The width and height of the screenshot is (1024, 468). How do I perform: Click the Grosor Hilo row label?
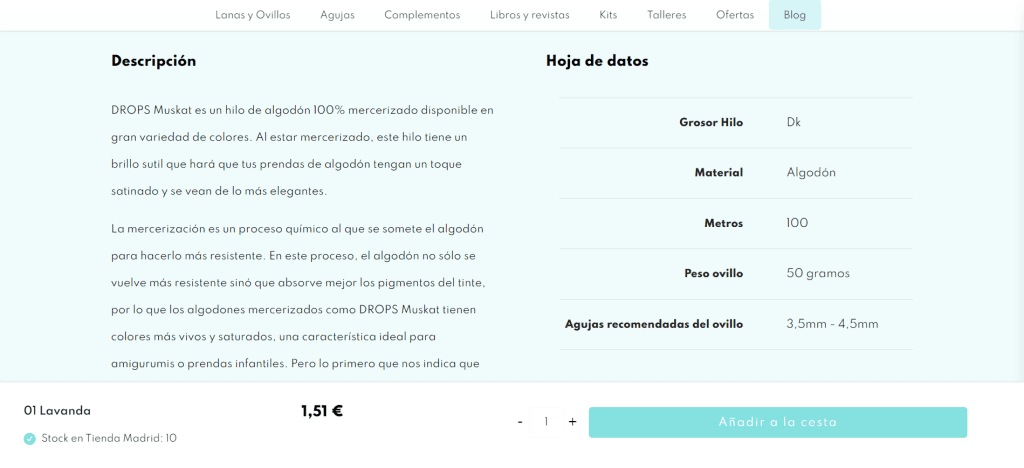(x=711, y=123)
